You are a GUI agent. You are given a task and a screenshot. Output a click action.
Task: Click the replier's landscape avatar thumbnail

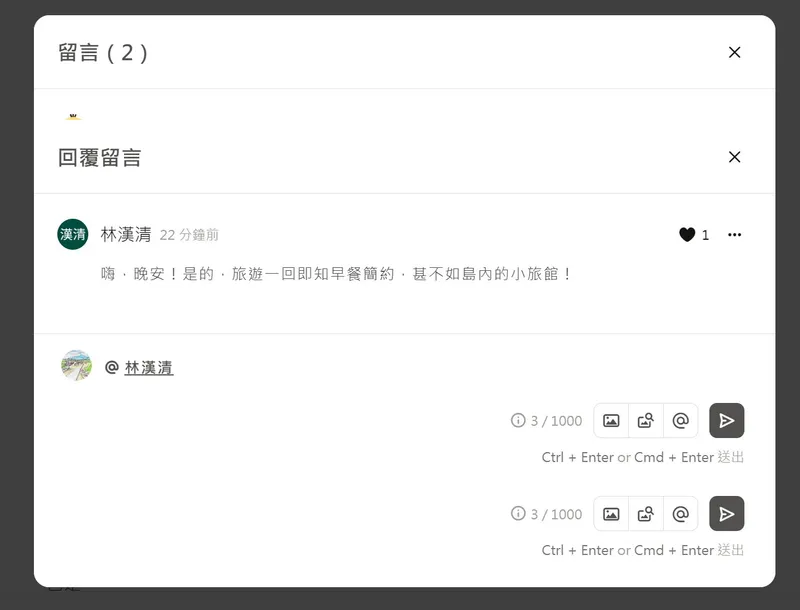(77, 365)
